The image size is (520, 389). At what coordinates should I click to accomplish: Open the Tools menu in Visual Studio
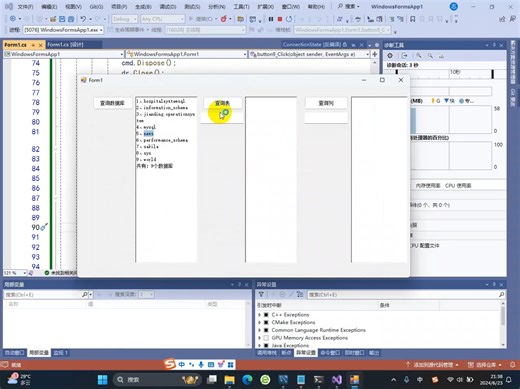tap(241, 7)
